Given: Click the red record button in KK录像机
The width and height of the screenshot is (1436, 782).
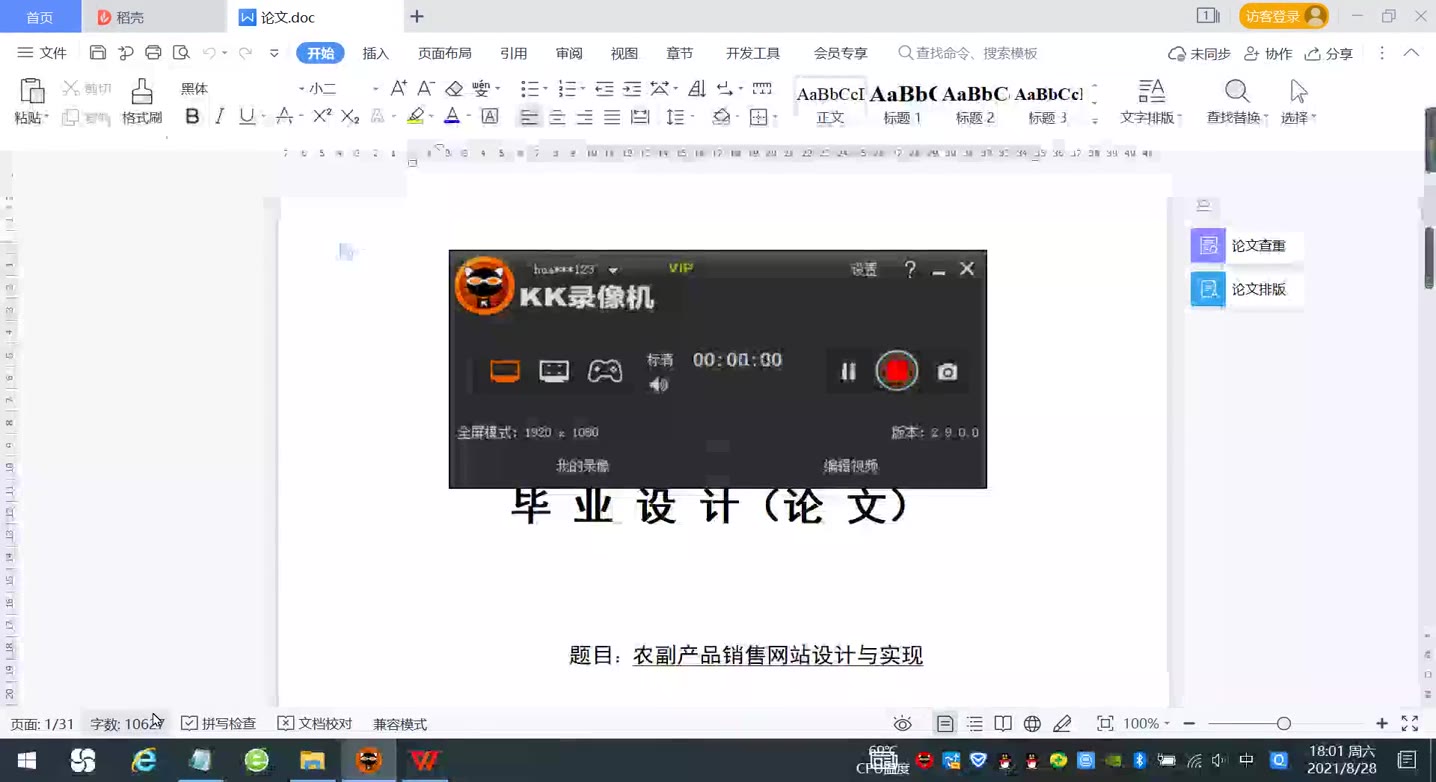Looking at the screenshot, I should [897, 371].
